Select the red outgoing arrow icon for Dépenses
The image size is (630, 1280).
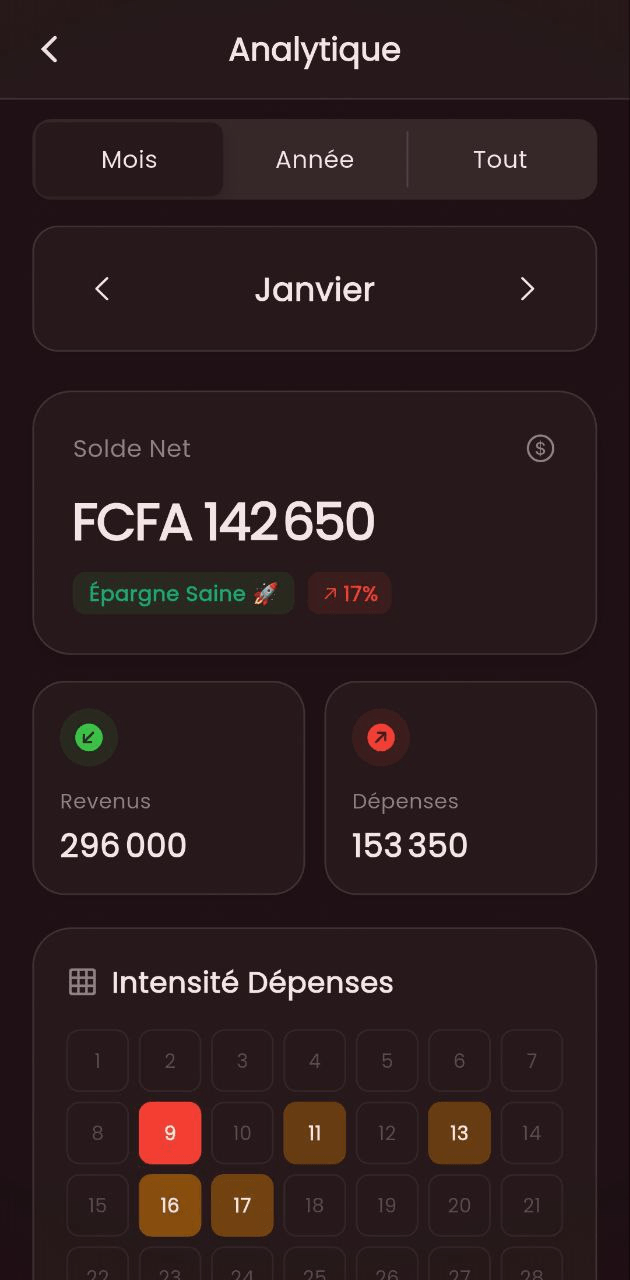380,737
